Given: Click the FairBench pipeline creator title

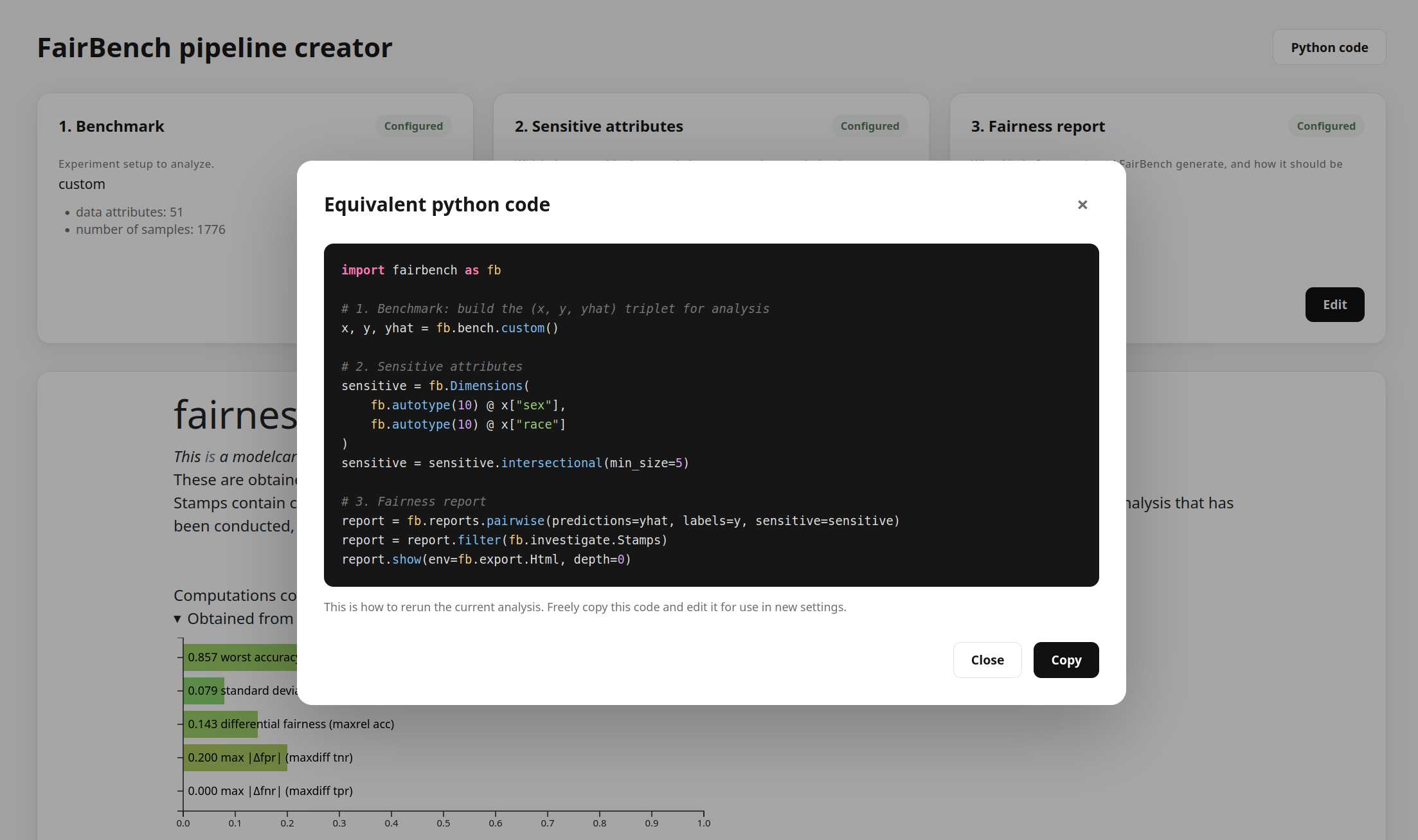Looking at the screenshot, I should click(214, 48).
